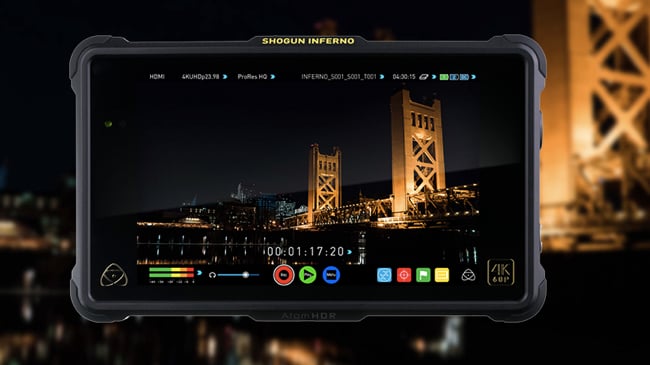
Task: Expand audio settings arrow beside meters
Action: tap(199, 273)
